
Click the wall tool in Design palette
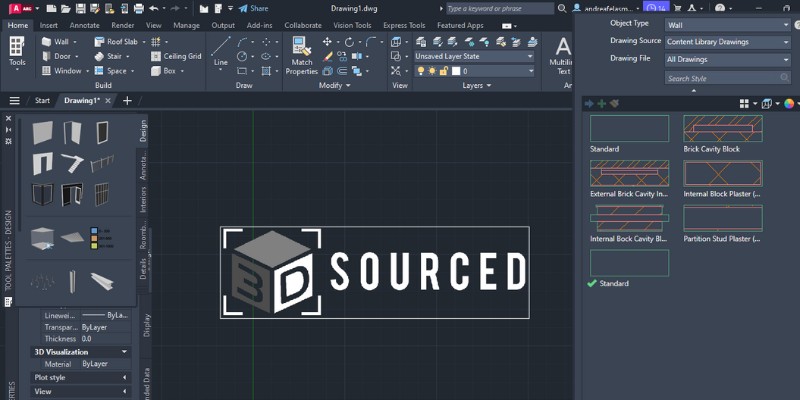click(42, 133)
